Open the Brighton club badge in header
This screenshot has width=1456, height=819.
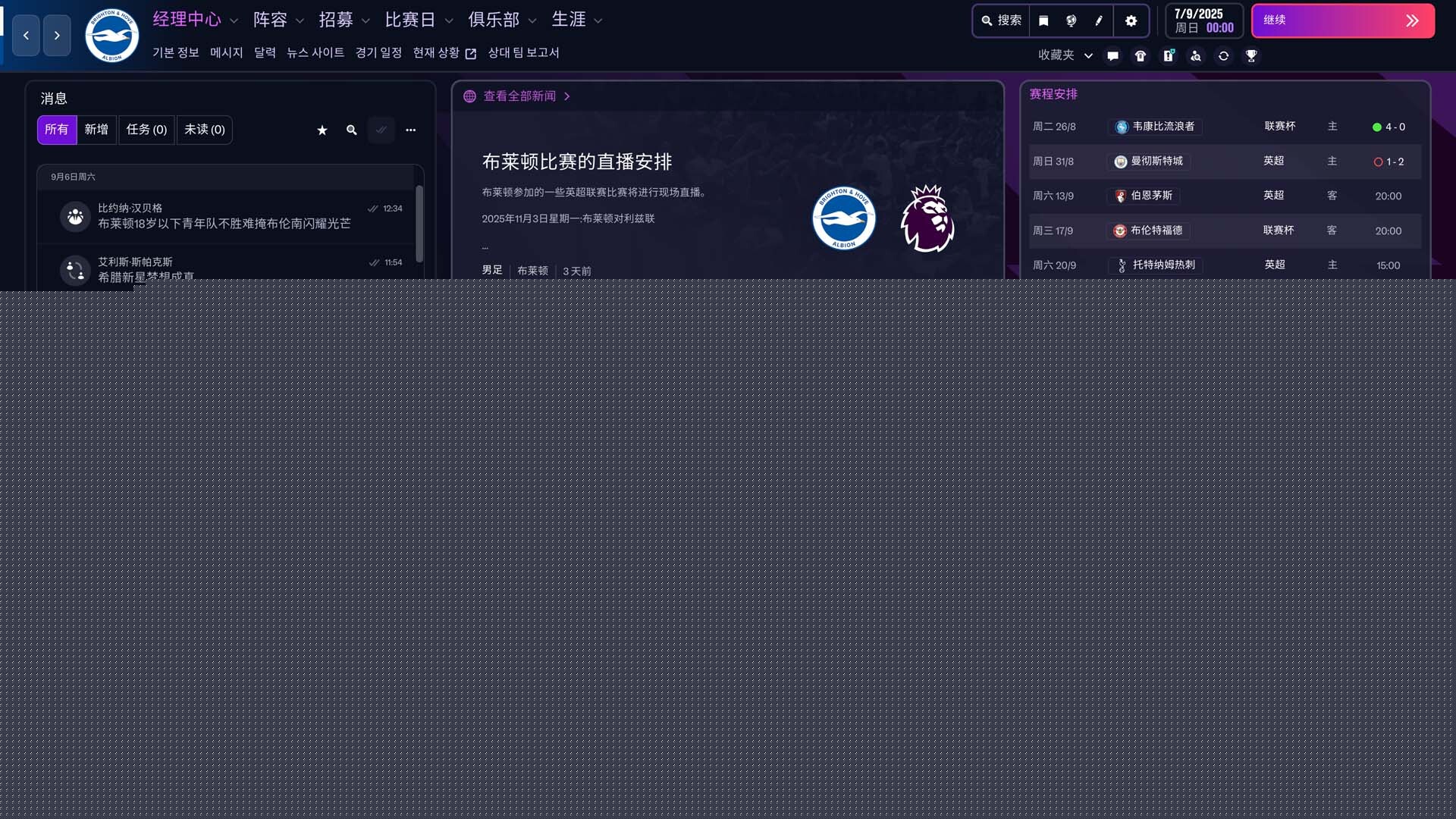point(111,36)
